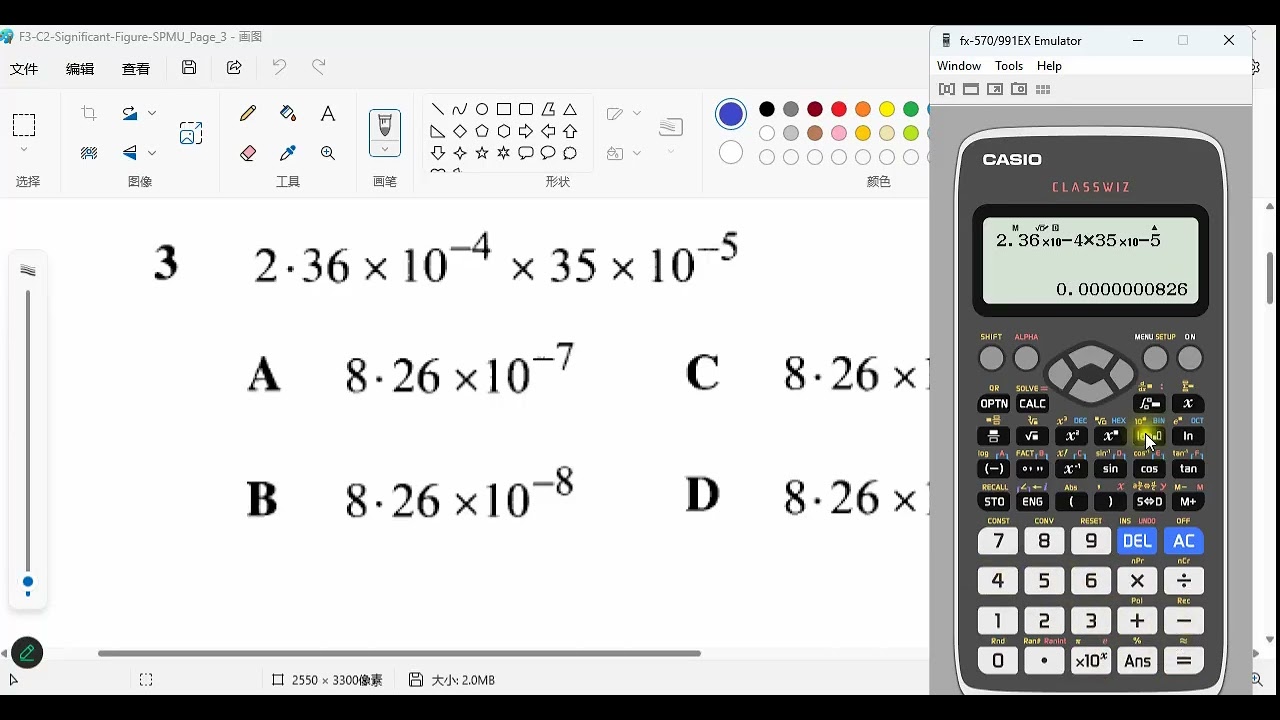This screenshot has width=1280, height=720.
Task: Select the secondary color circle (white)
Action: (731, 152)
